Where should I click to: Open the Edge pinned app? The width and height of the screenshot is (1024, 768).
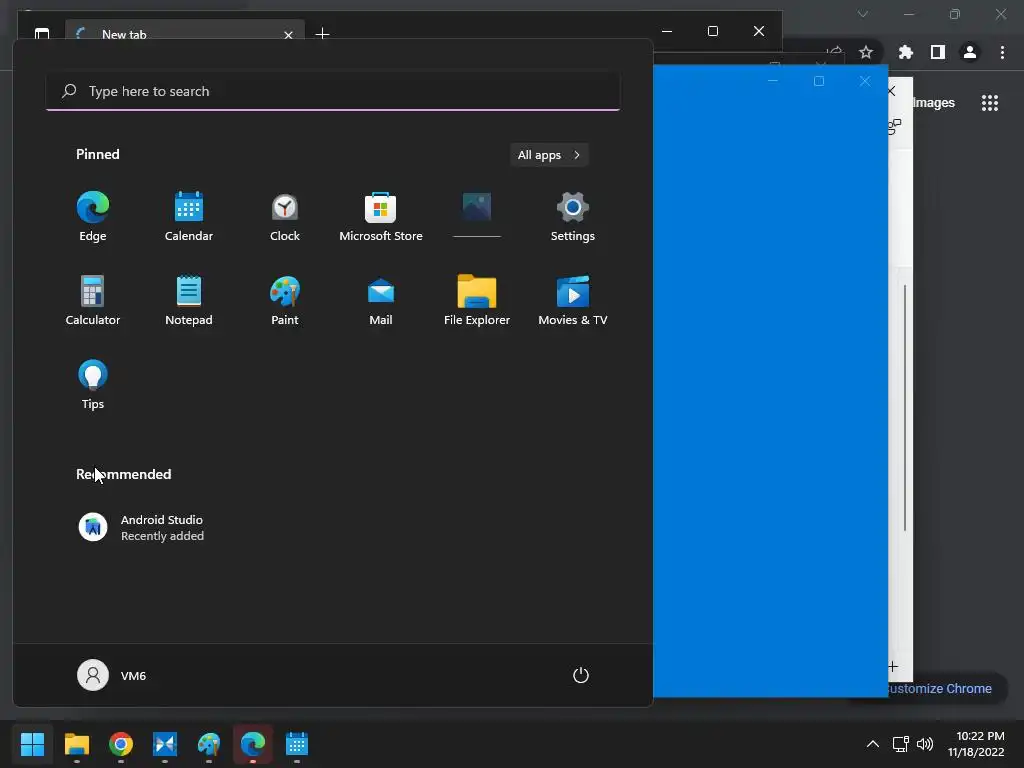(93, 217)
